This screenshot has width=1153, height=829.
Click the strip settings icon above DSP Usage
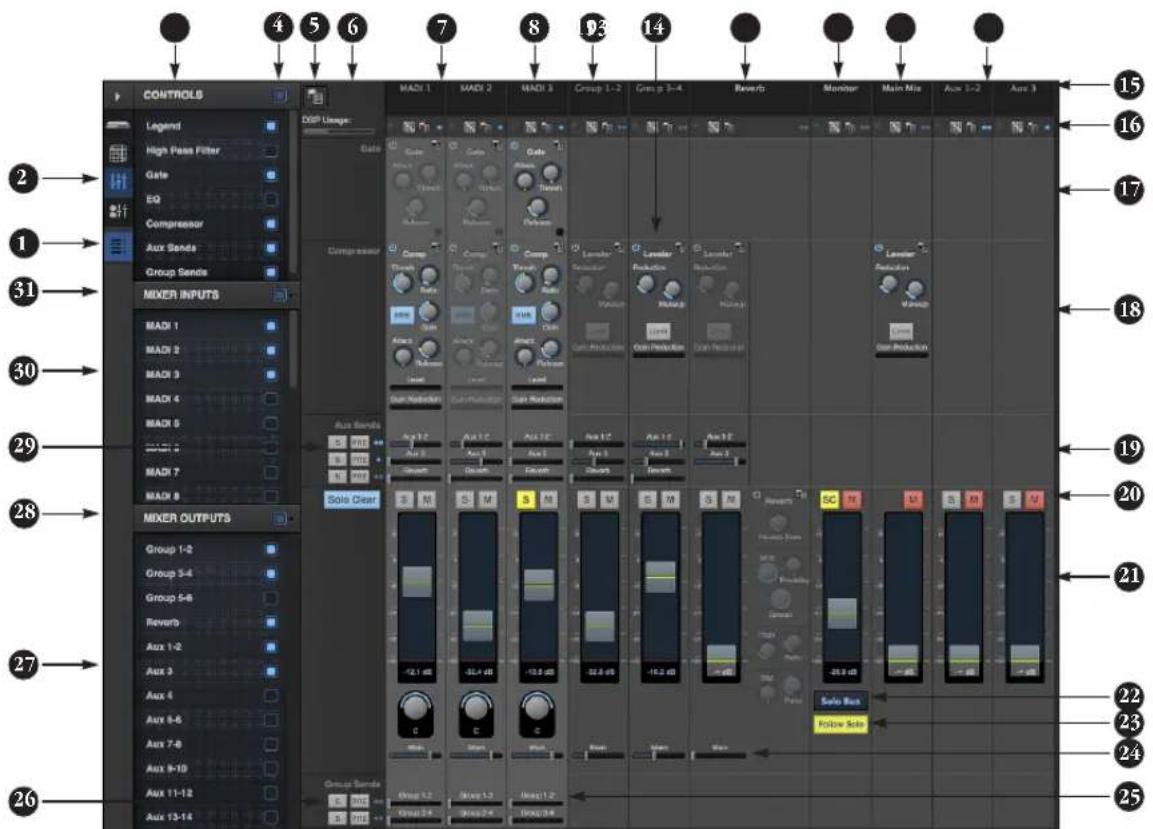tap(316, 96)
